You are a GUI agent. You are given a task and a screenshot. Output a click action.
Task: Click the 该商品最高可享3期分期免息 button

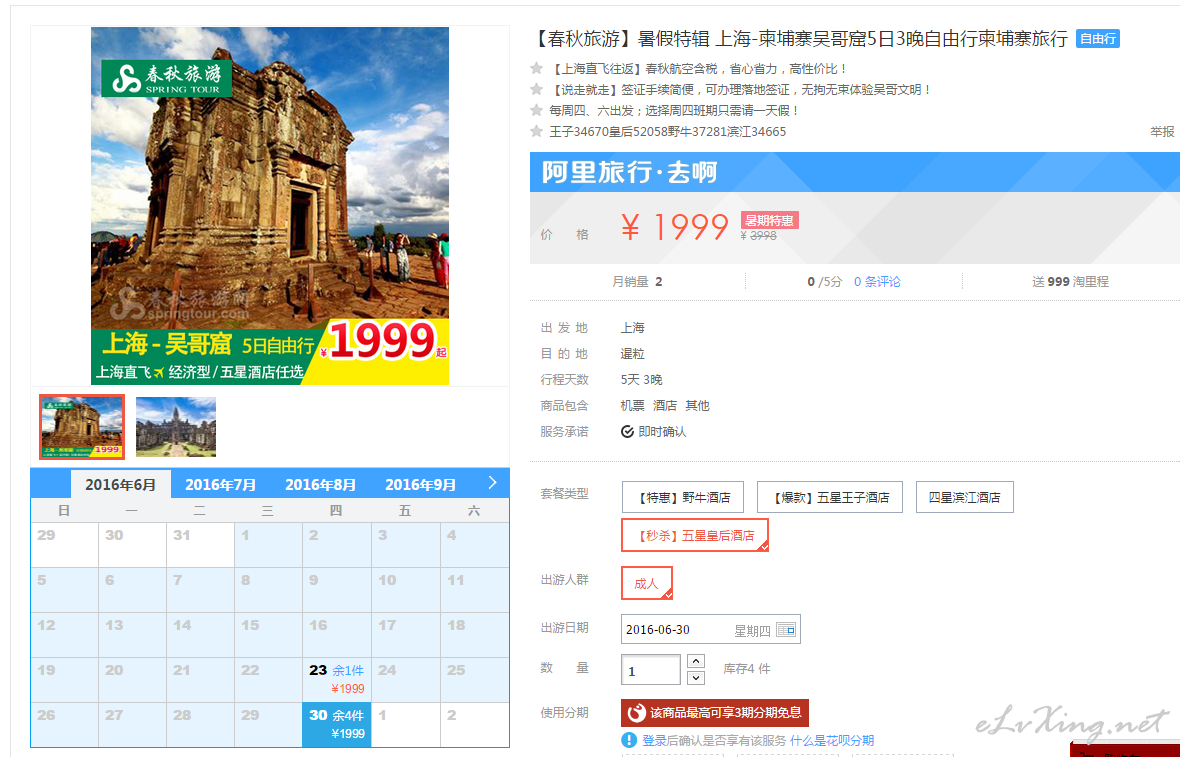click(x=715, y=713)
